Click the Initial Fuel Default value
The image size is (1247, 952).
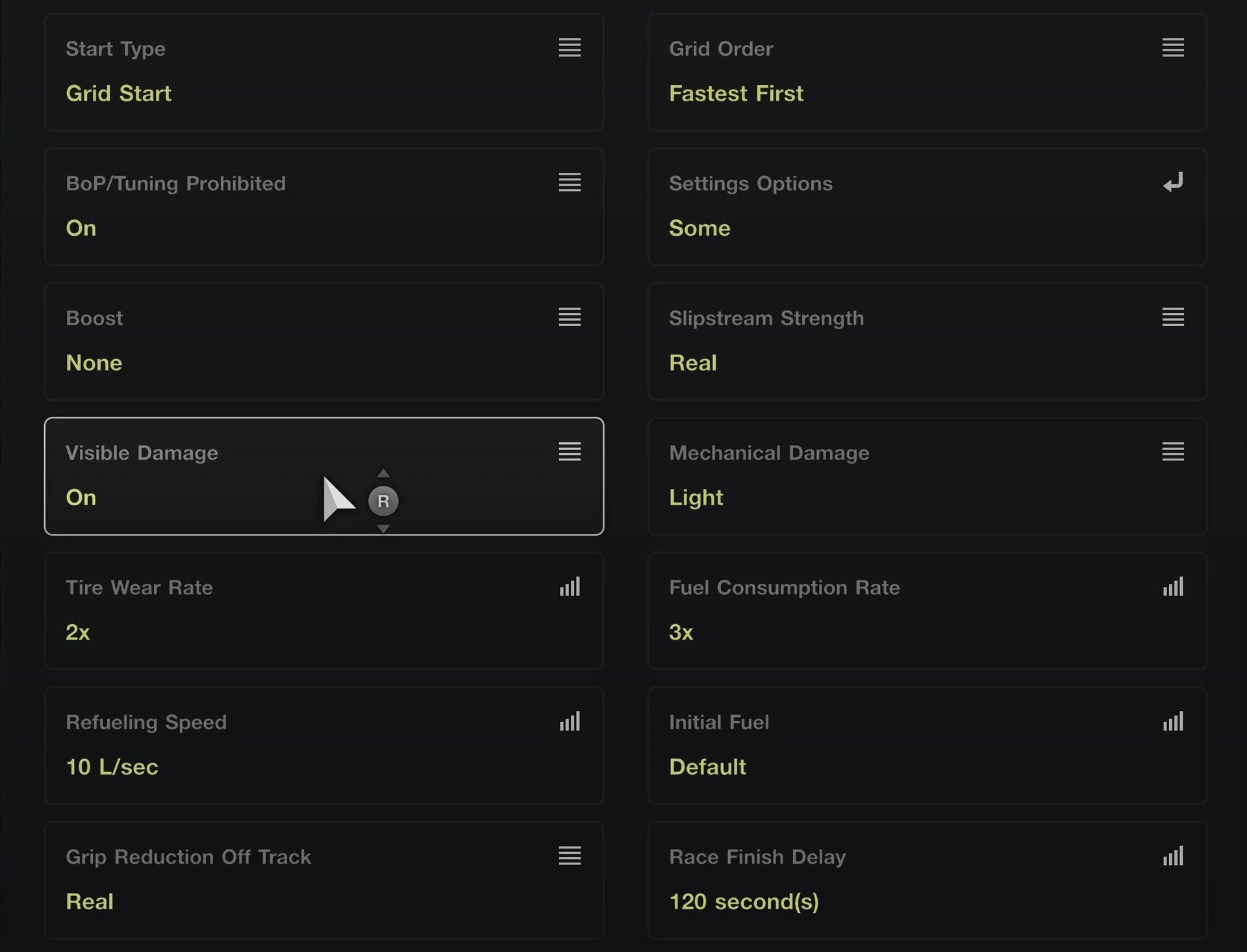point(707,767)
